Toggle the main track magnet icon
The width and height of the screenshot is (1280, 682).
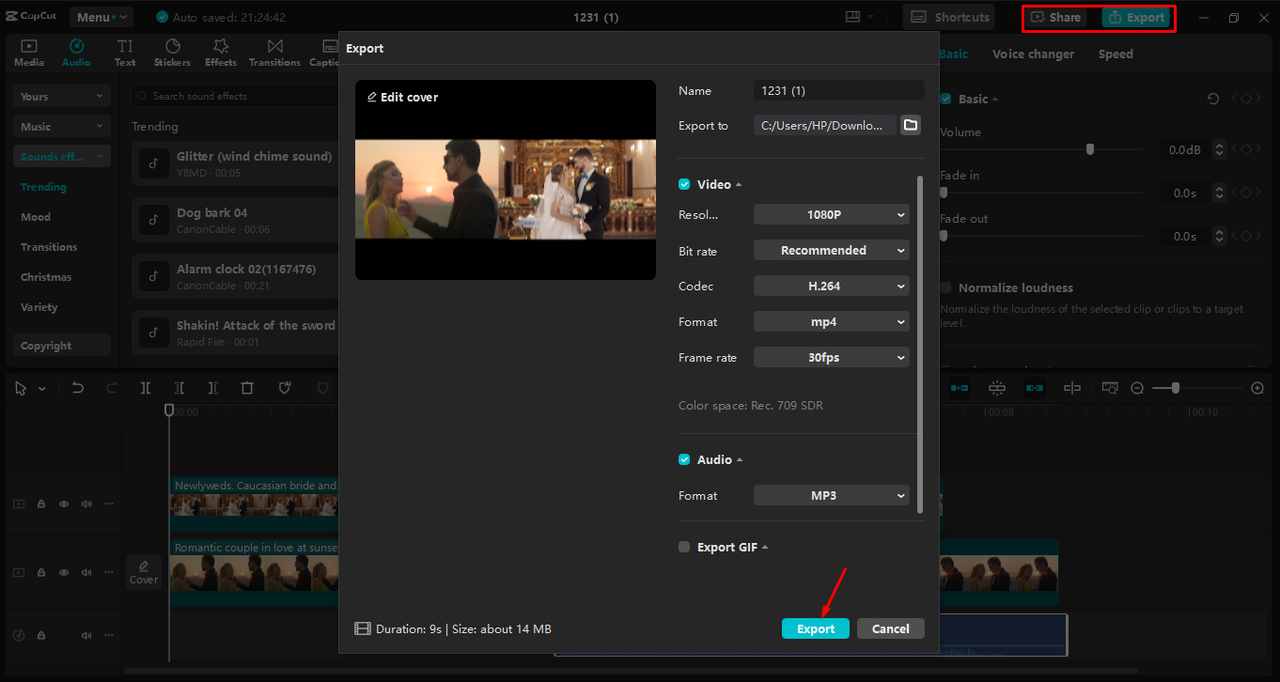tap(959, 387)
